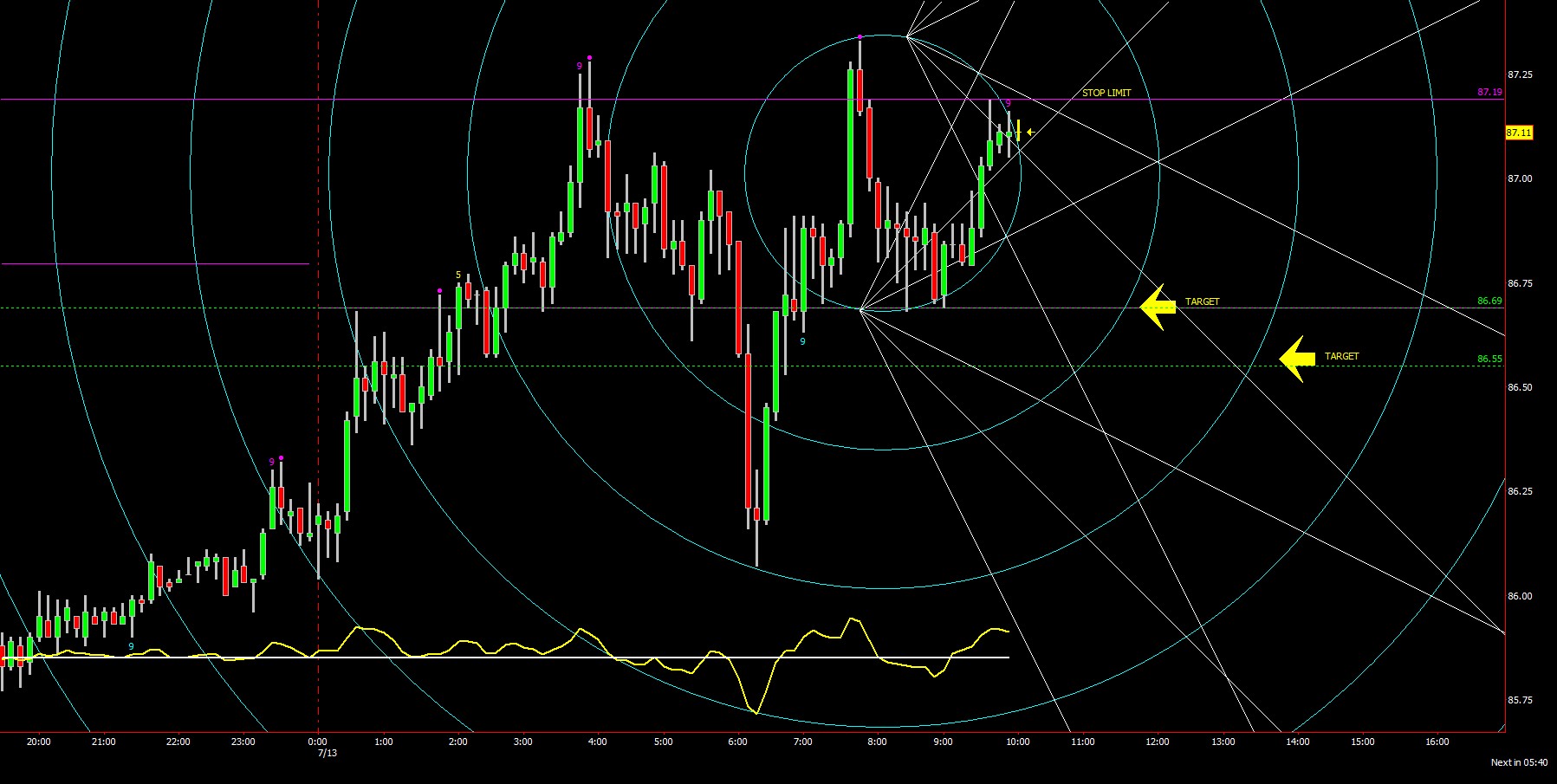Image resolution: width=1557 pixels, height=784 pixels.
Task: Click the 3:00 time axis label
Action: coord(522,742)
